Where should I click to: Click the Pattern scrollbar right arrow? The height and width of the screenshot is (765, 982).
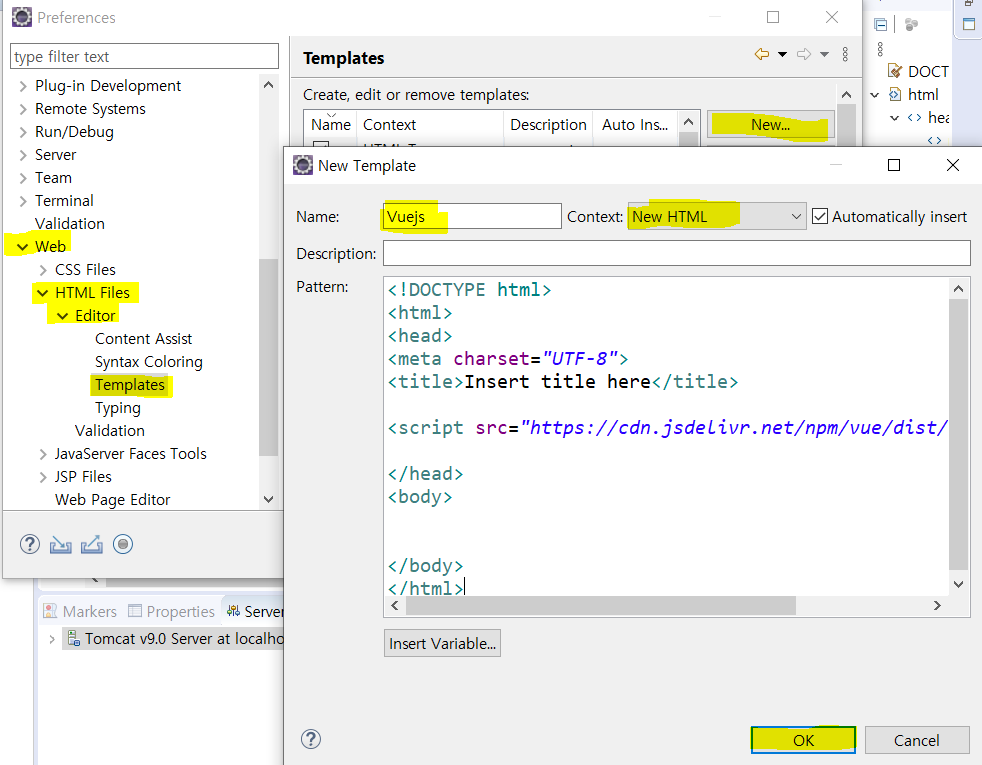938,605
